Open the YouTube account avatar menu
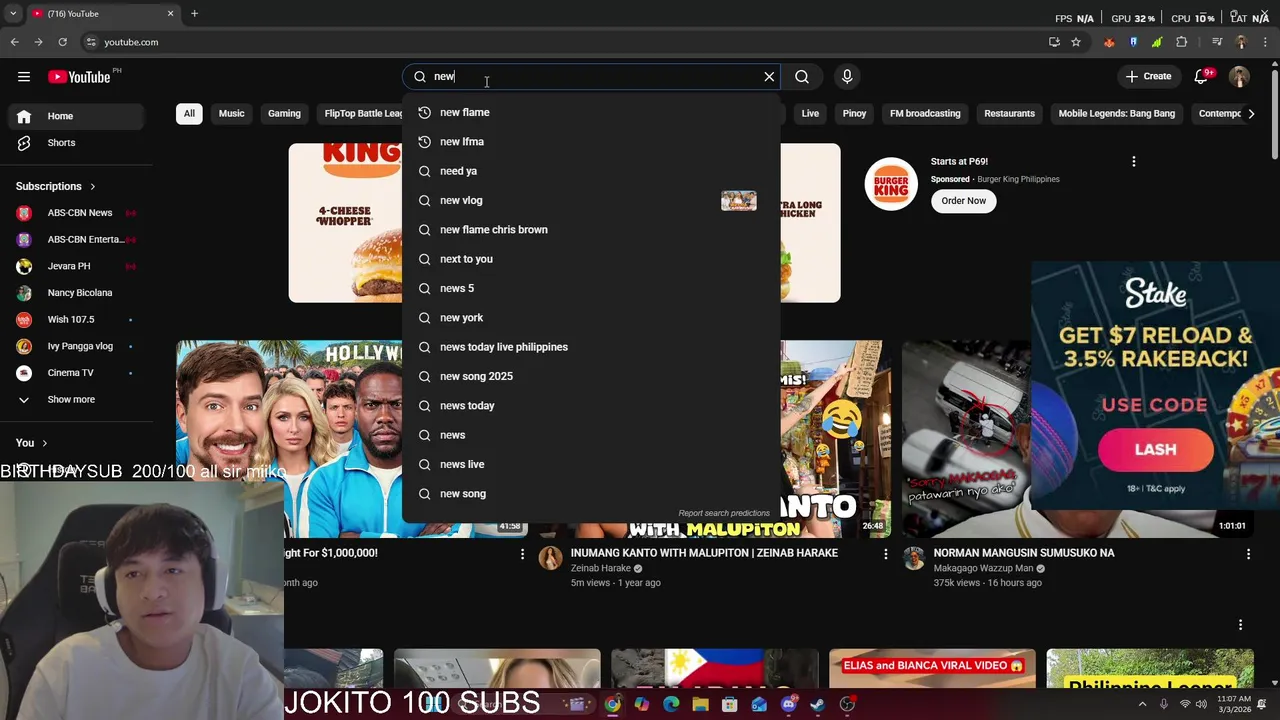This screenshot has height=720, width=1280. coord(1239,77)
